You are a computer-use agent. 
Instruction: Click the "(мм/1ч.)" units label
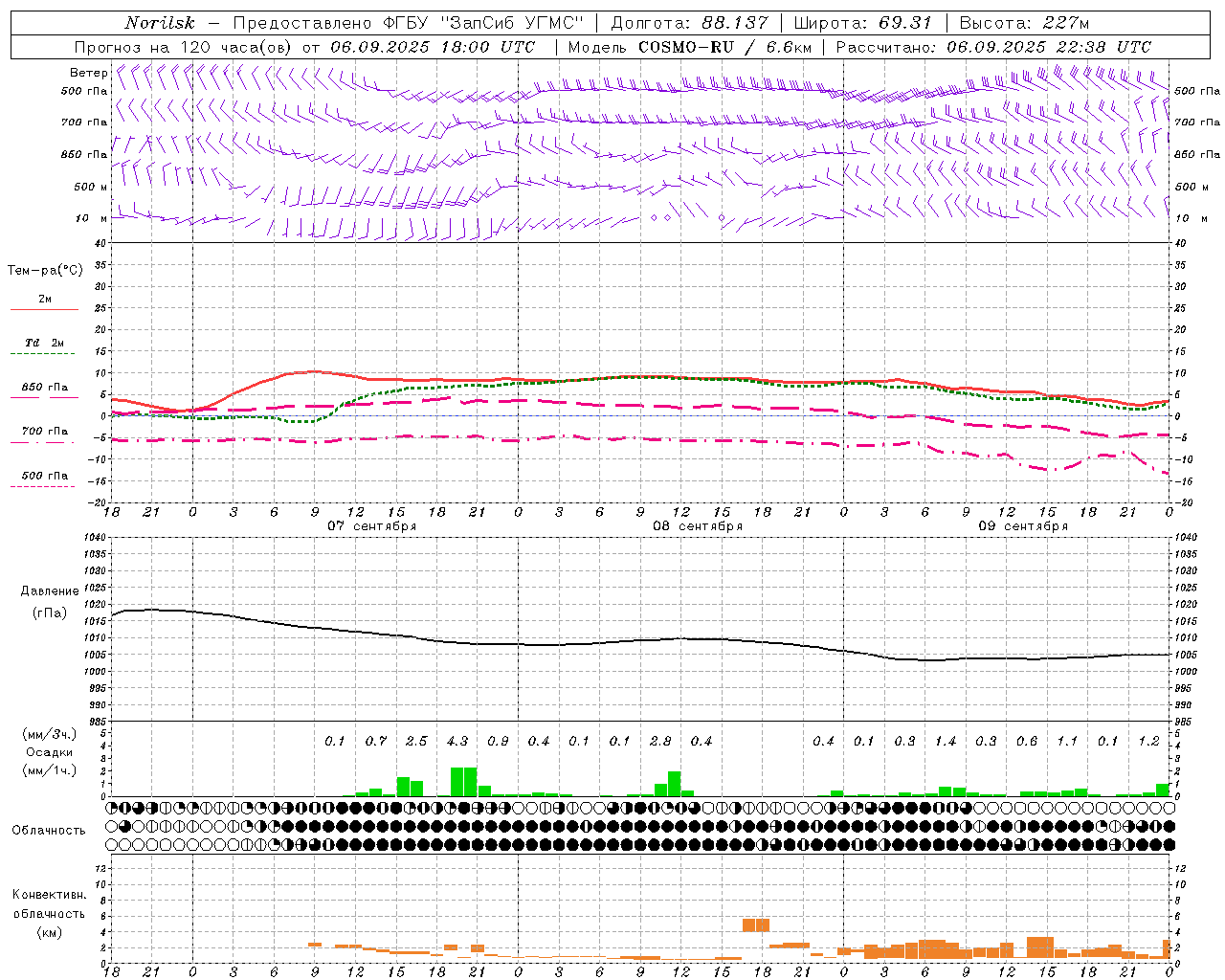(50, 770)
